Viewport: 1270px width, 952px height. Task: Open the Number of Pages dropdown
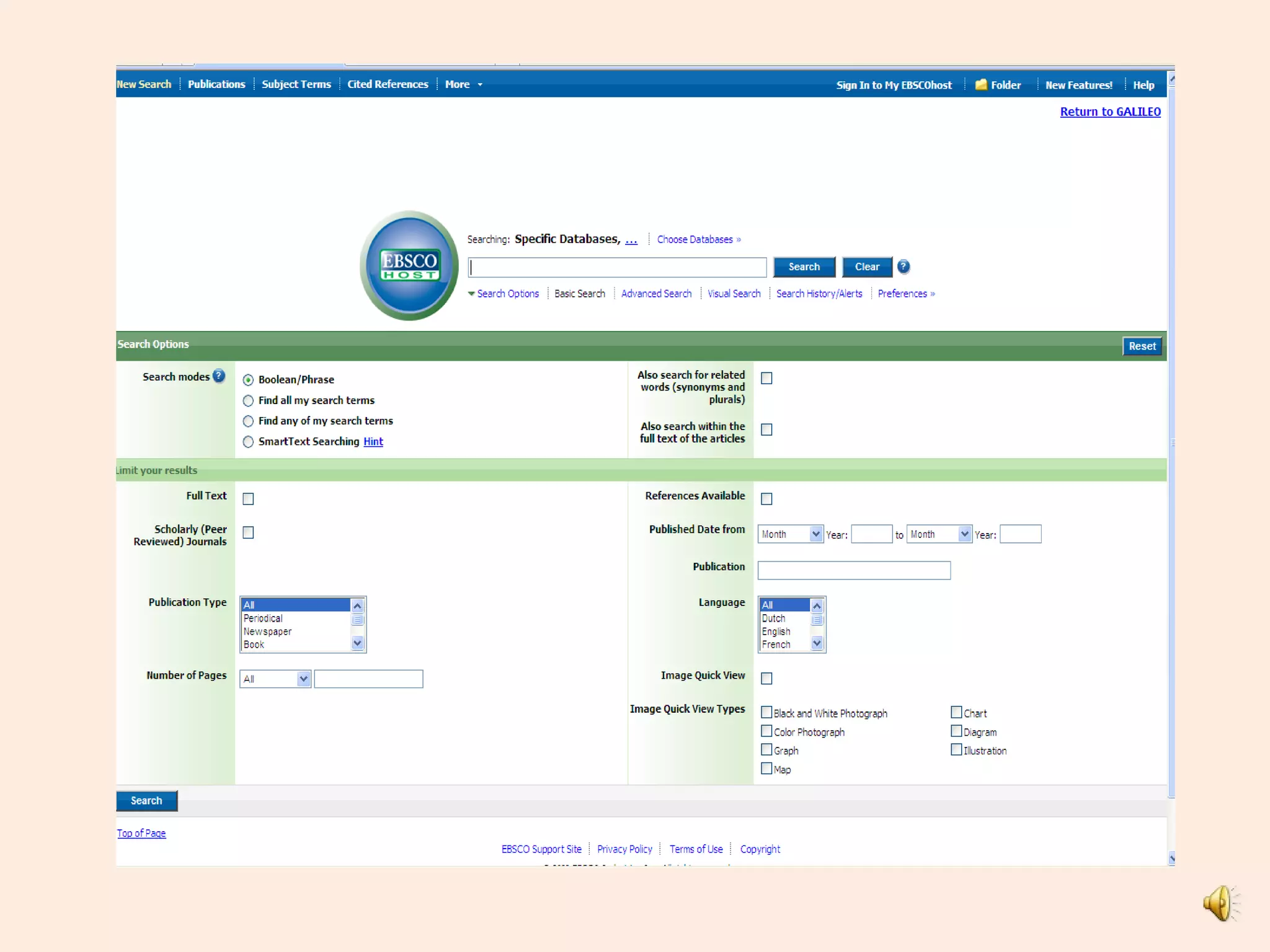tap(275, 679)
